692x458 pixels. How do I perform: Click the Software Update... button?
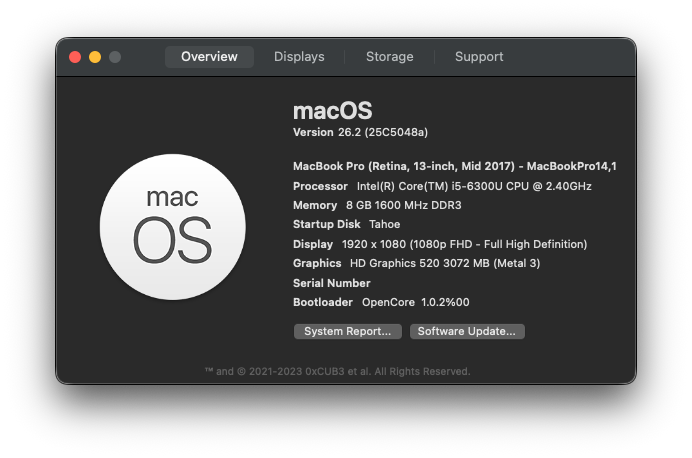[x=467, y=331]
